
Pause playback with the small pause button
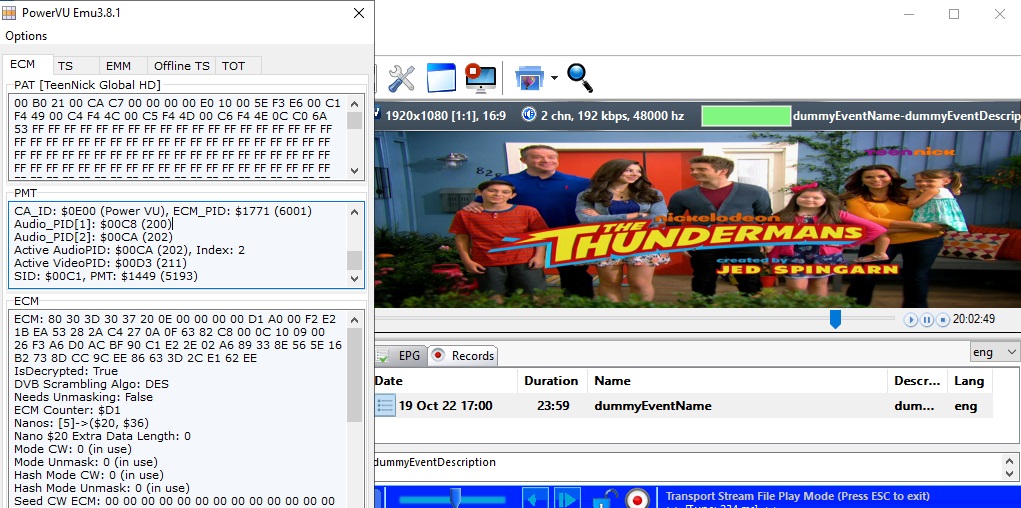pos(927,320)
